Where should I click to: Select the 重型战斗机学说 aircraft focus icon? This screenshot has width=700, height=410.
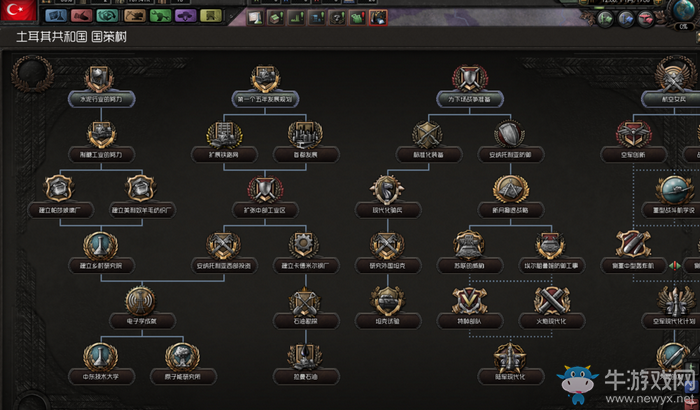(x=674, y=189)
